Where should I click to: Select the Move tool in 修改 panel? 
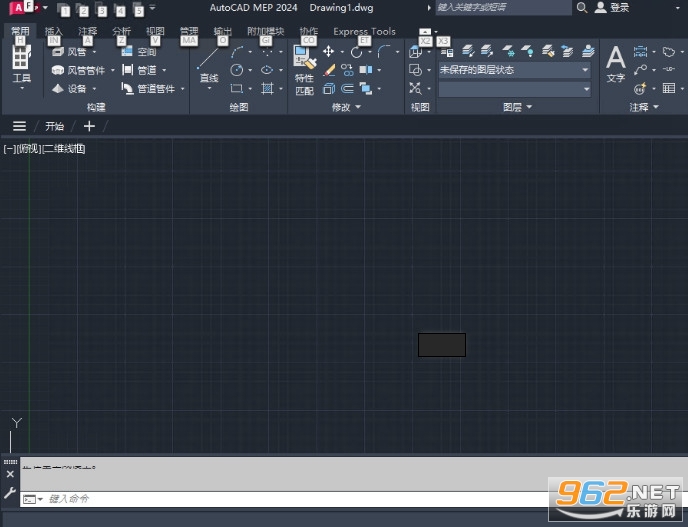(x=328, y=52)
